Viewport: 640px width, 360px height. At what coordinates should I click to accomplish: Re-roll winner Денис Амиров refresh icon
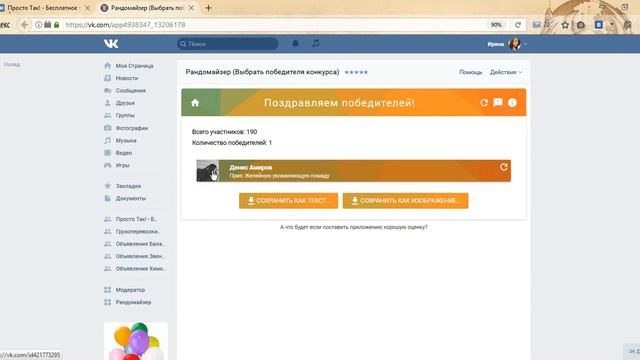[x=504, y=167]
